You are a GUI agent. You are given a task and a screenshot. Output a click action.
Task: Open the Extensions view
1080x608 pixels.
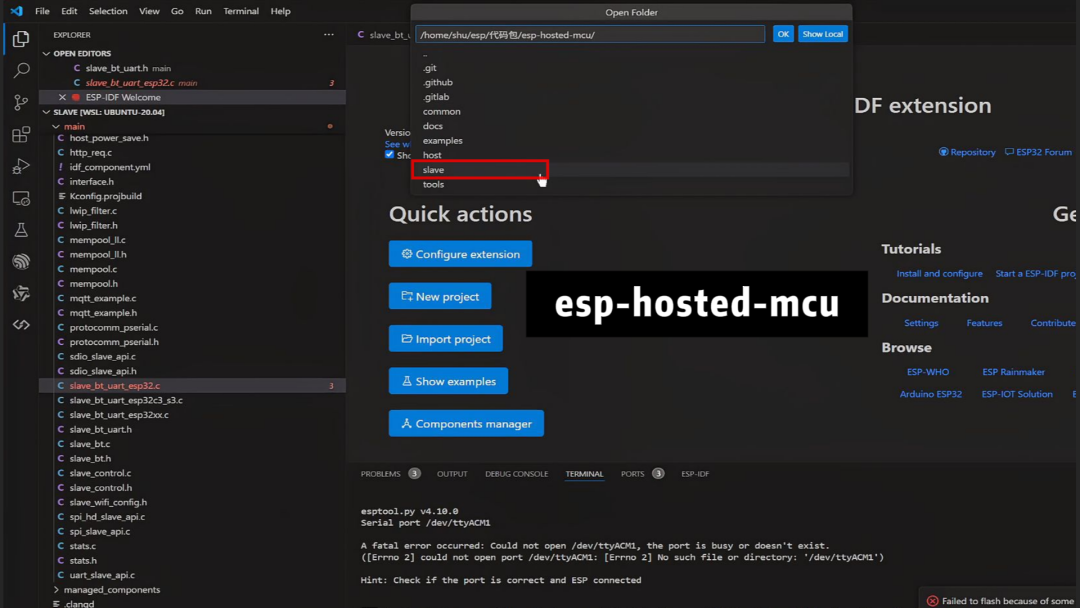pyautogui.click(x=21, y=134)
